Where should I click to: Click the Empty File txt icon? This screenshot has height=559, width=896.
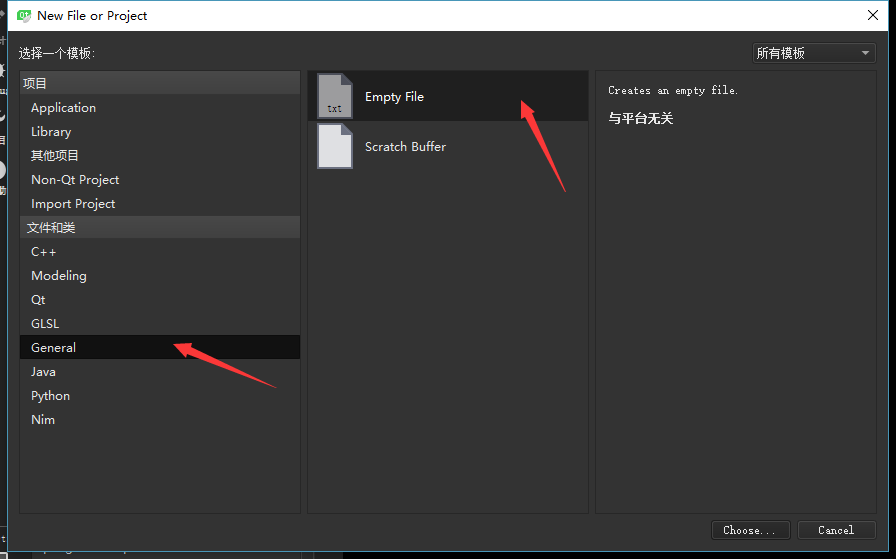pyautogui.click(x=335, y=96)
